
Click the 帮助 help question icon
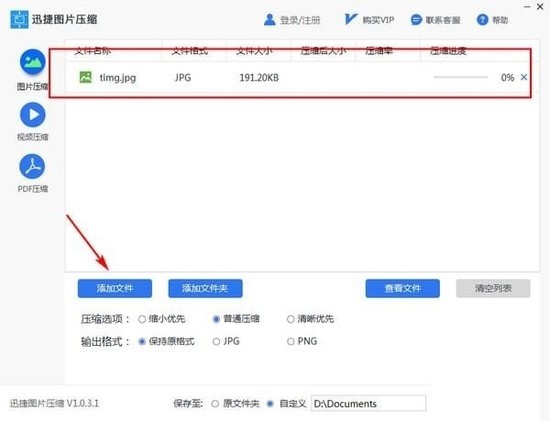click(x=482, y=20)
